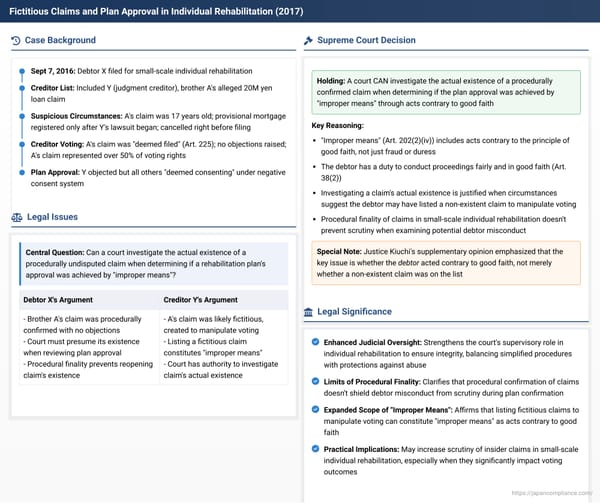Viewport: 600px width, 503px height.
Task: Click the check icon next to Expanded Scope of Improper Means
Action: pos(315,409)
